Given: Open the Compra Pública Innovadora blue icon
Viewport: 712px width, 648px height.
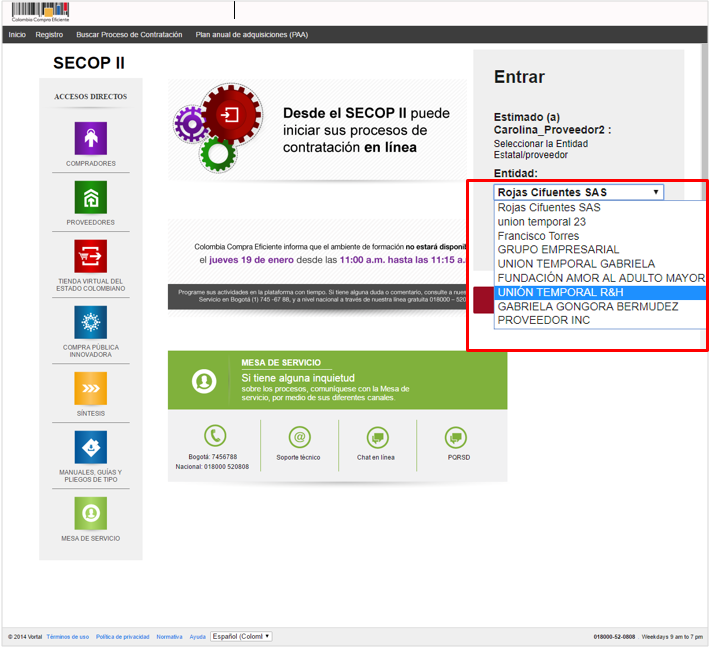Looking at the screenshot, I should click(x=91, y=322).
